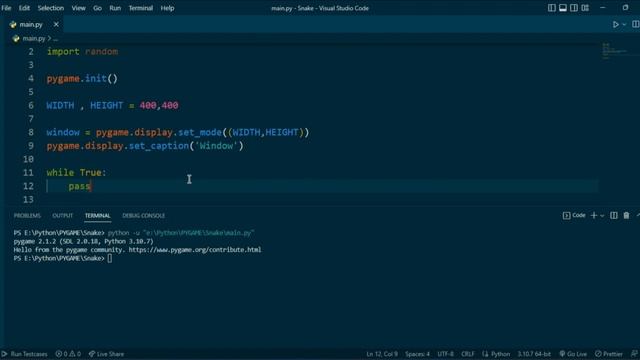Switch to the Output panel tab
Screen dimensions: 640x360
62,216
